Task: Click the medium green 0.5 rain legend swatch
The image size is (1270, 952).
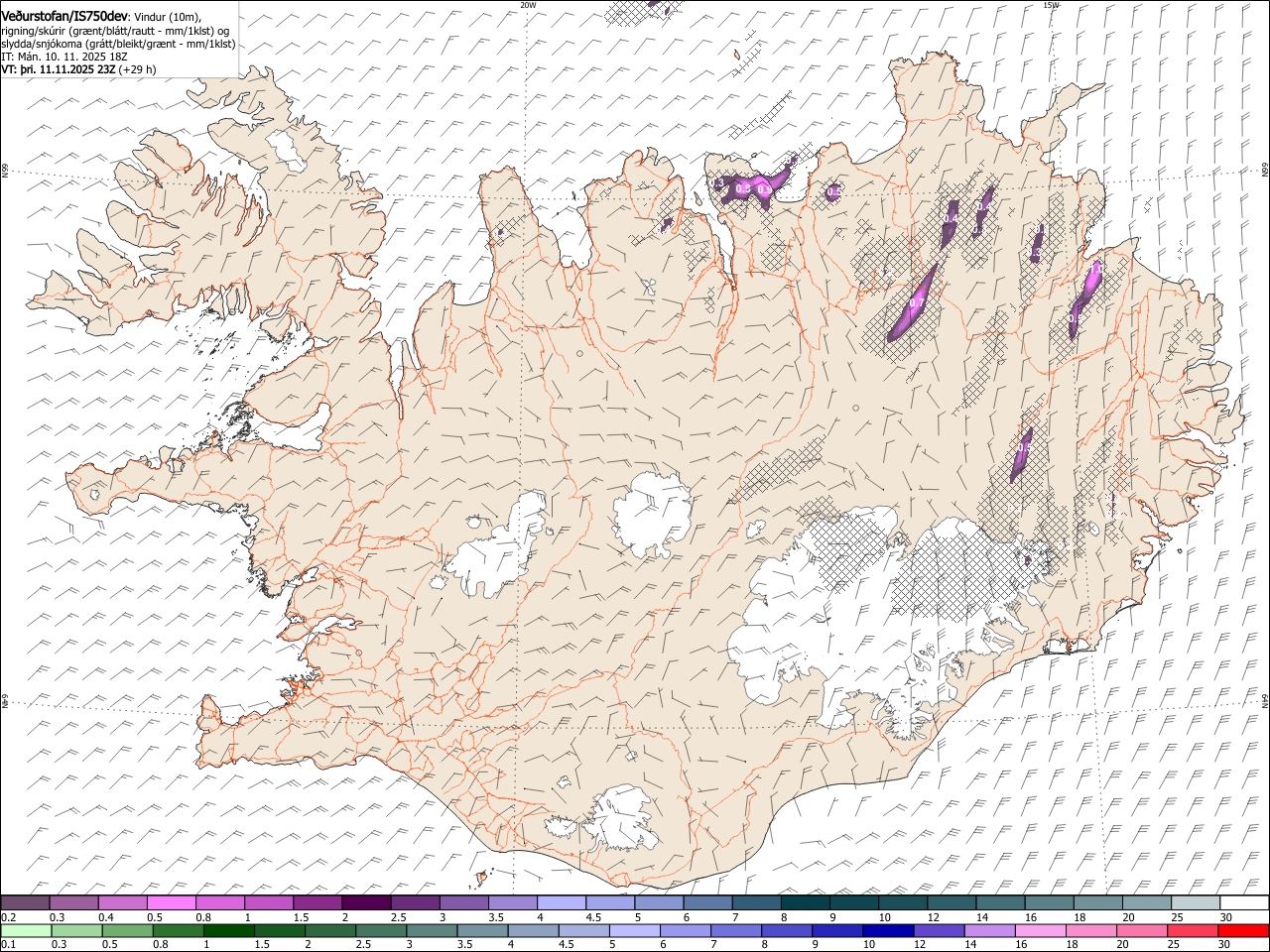Action: click(x=127, y=930)
